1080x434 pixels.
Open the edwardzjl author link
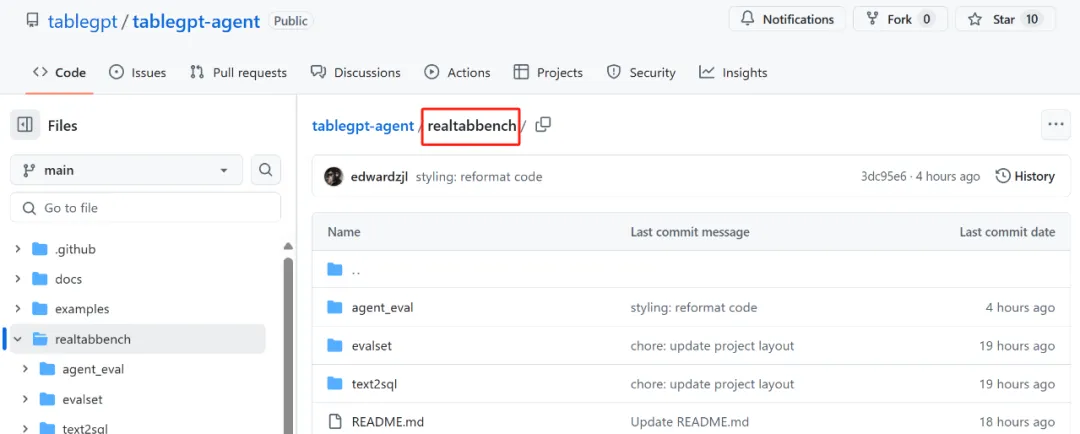[x=380, y=177]
